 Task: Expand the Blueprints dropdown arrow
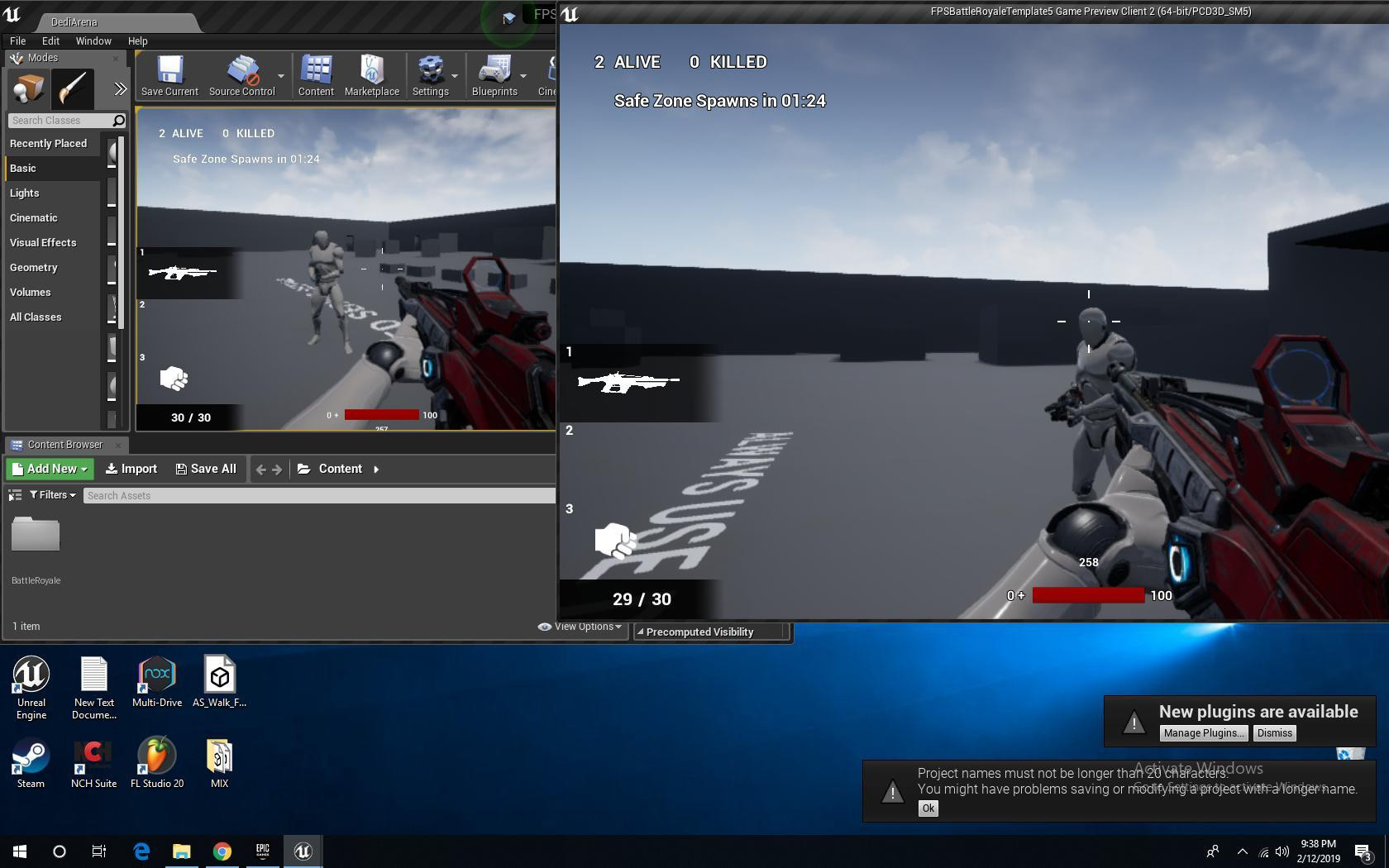click(523, 76)
